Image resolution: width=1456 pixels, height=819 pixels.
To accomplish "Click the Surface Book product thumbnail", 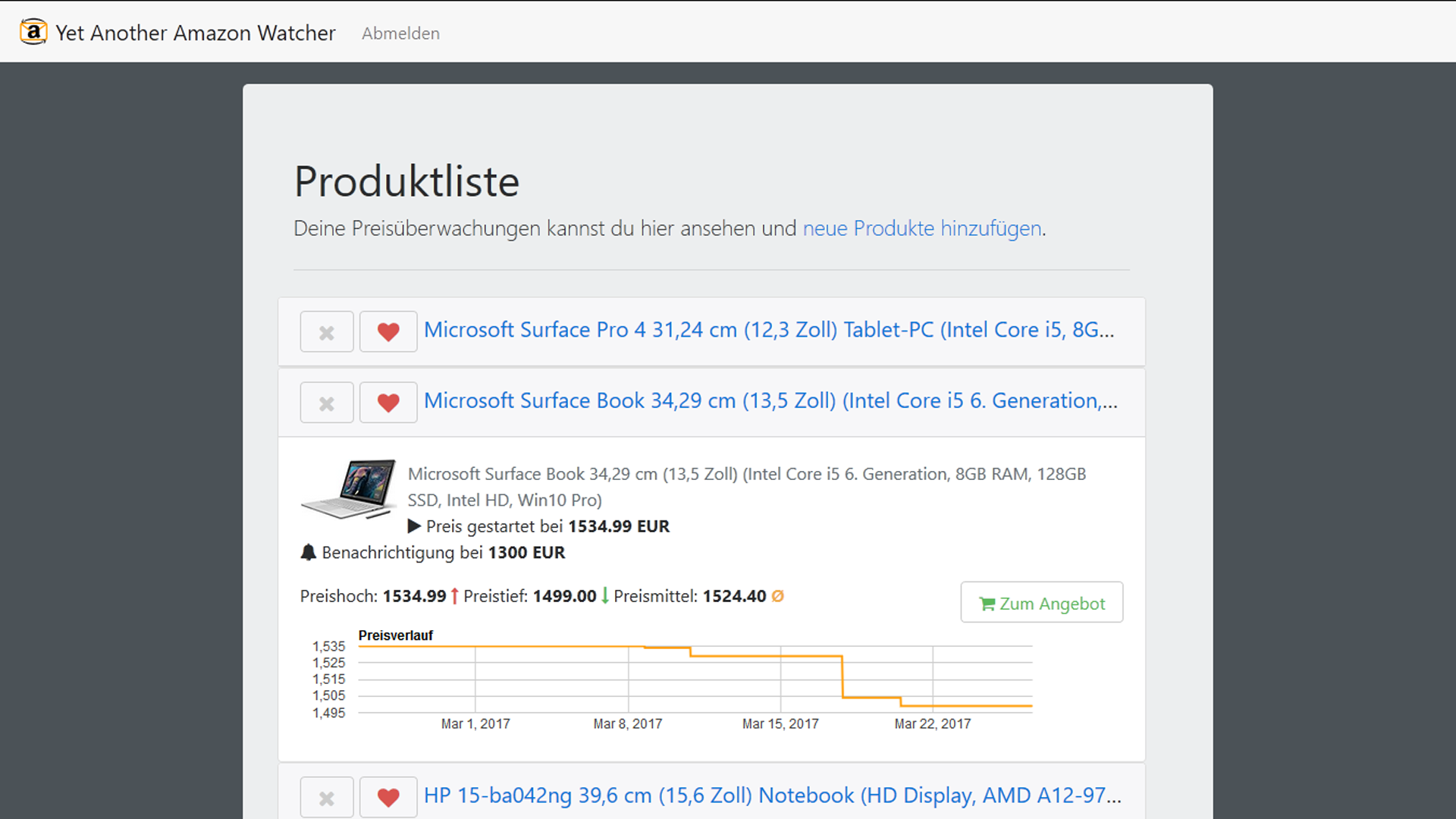I will tap(349, 489).
